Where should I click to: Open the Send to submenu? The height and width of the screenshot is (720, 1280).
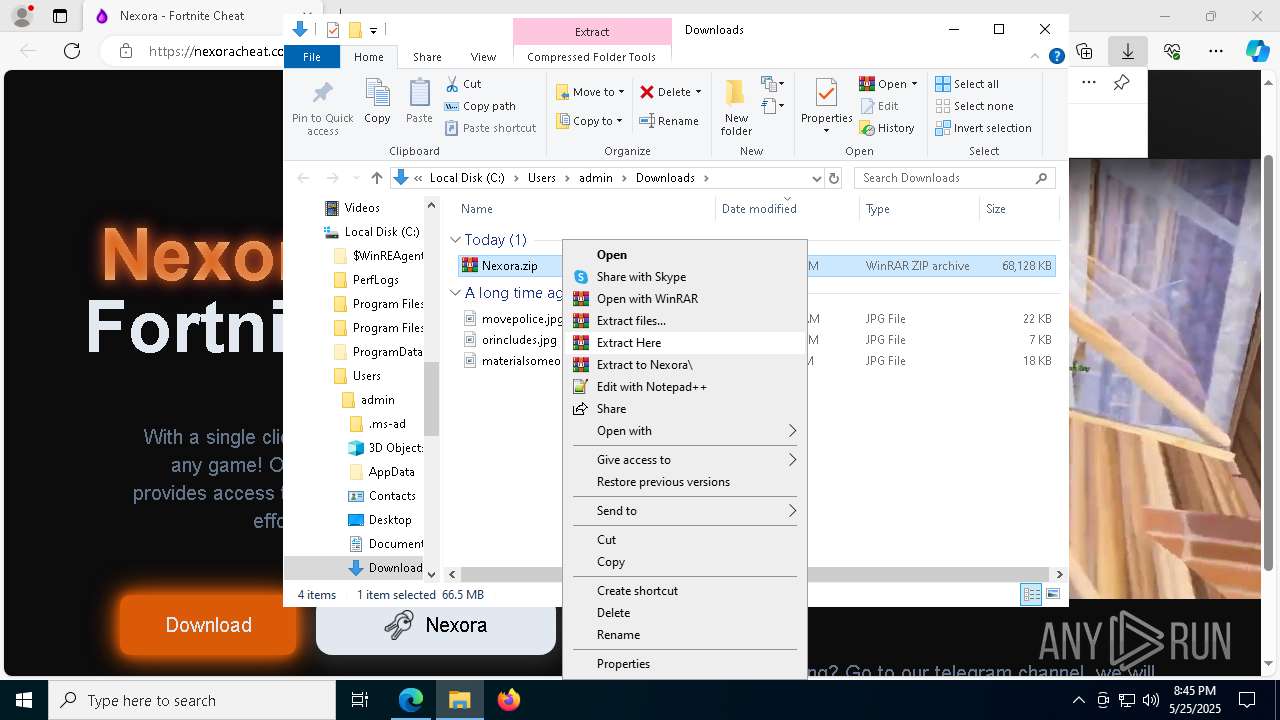tap(685, 511)
